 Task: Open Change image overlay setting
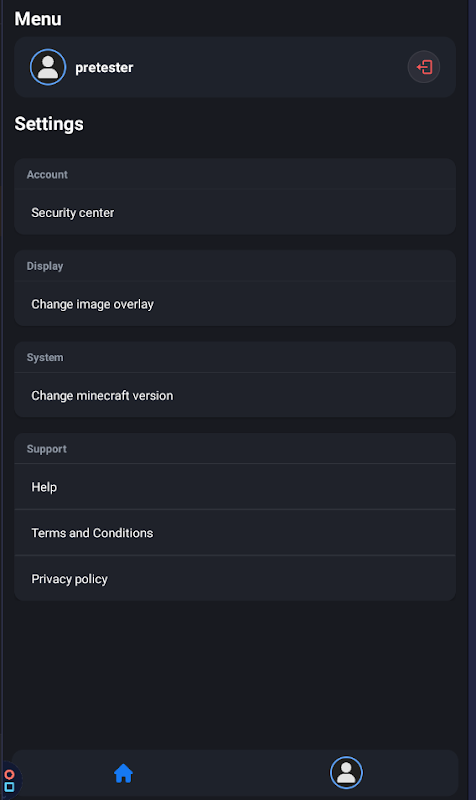click(235, 304)
